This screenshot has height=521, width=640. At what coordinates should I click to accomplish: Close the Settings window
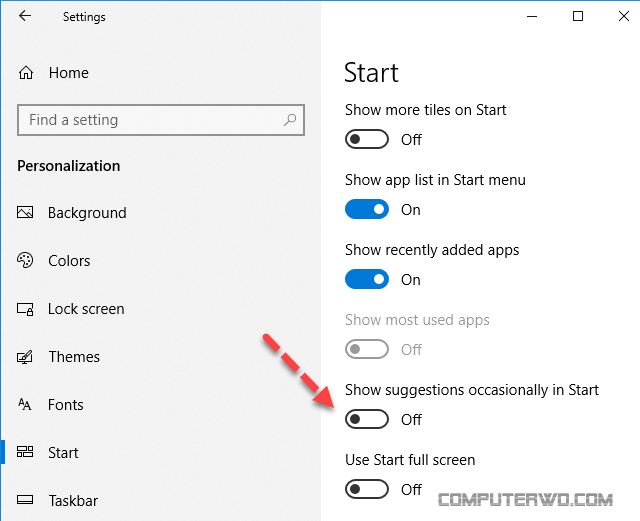(623, 16)
